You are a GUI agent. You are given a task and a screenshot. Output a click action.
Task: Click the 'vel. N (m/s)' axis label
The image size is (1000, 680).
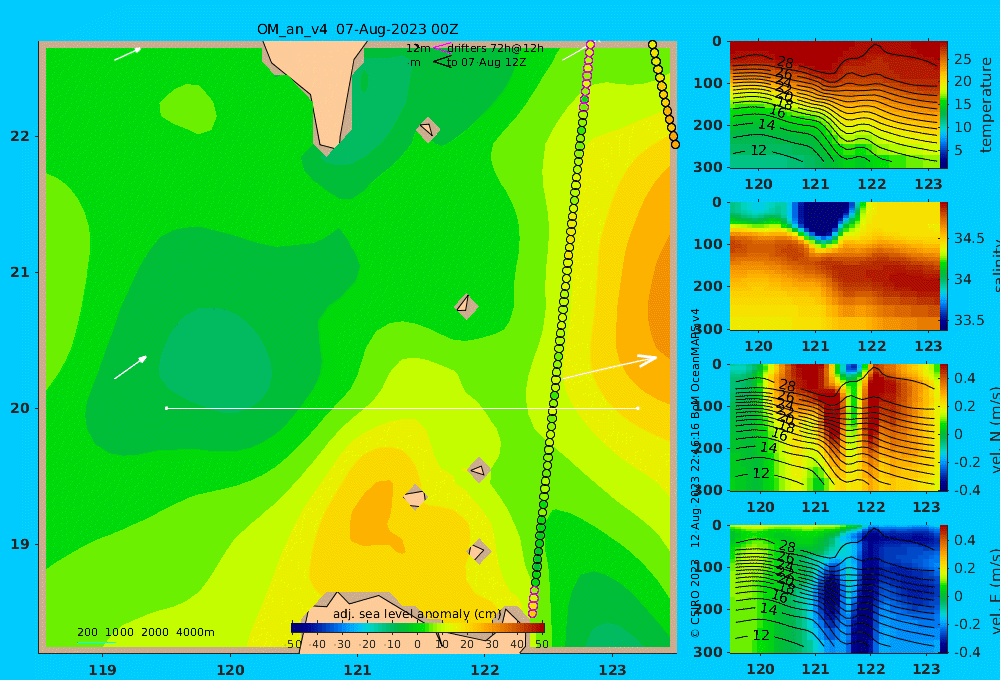coord(995,429)
